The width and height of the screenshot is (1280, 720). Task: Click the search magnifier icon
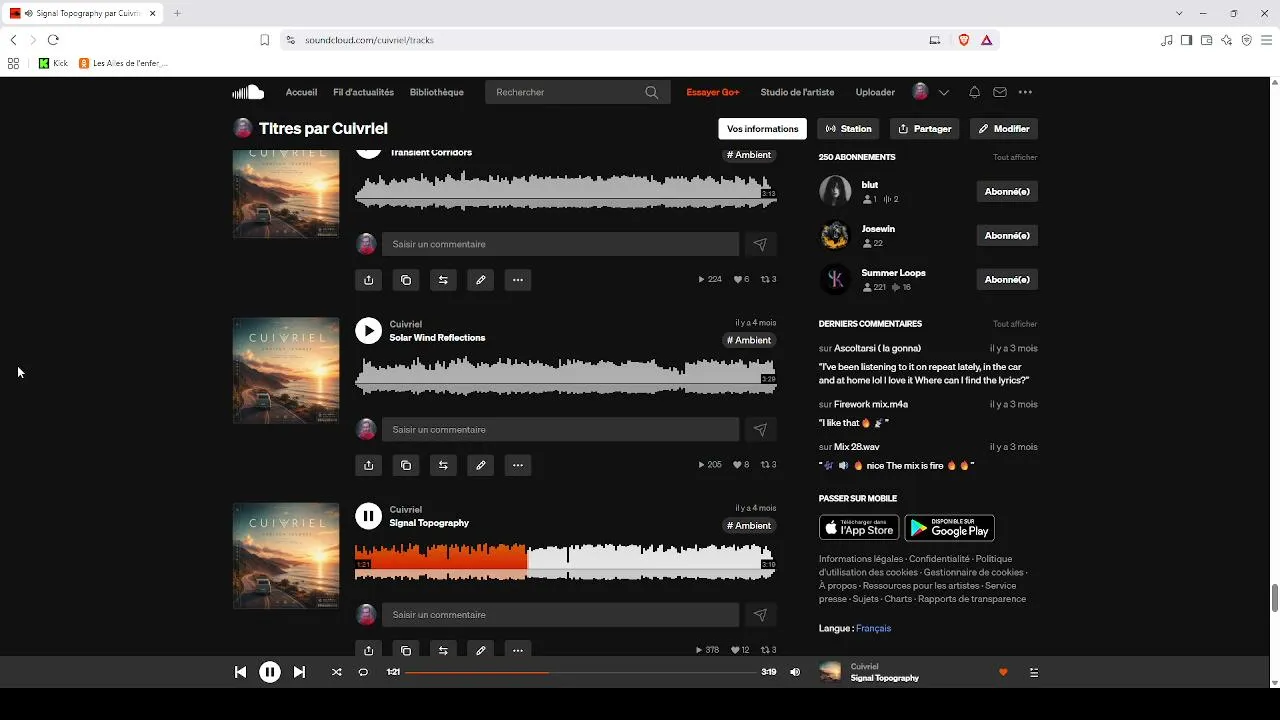click(652, 92)
